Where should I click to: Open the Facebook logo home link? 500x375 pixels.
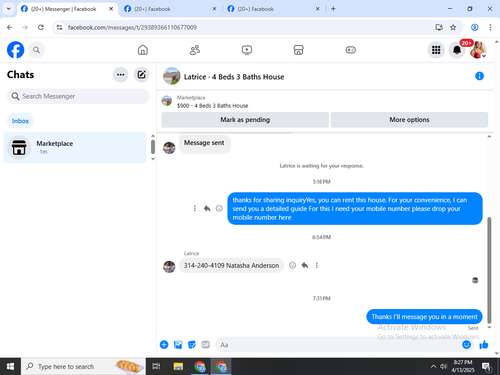click(x=15, y=50)
